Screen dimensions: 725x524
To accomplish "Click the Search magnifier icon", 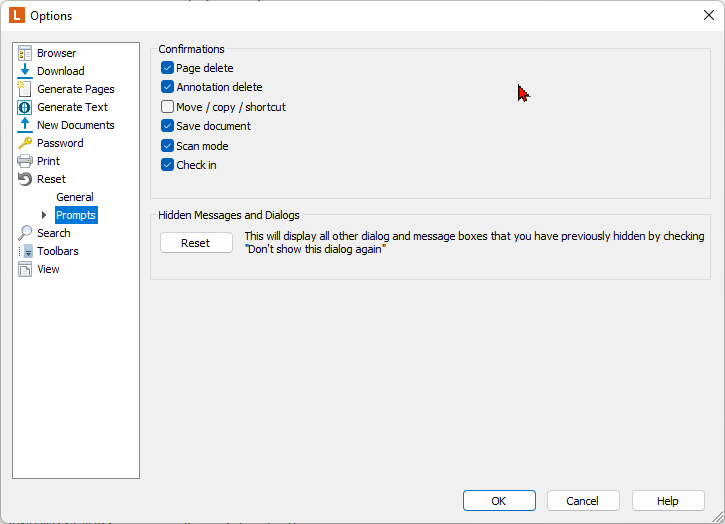I will pyautogui.click(x=25, y=233).
